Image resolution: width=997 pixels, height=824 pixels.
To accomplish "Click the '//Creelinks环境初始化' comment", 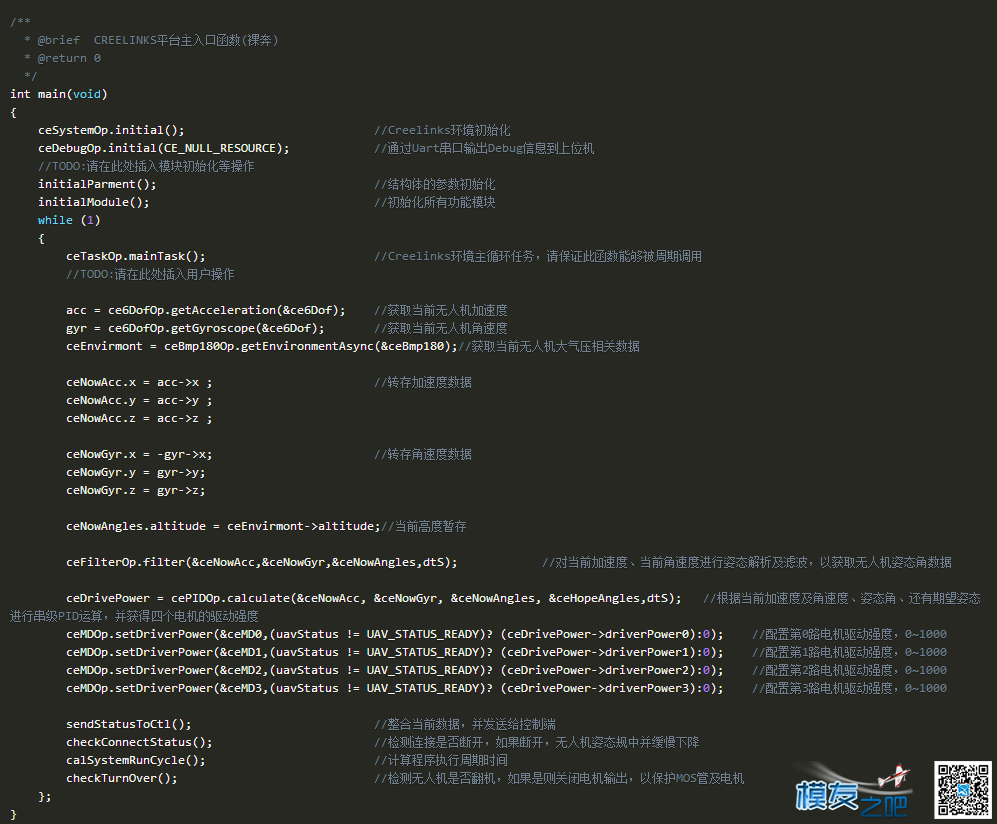I will (x=442, y=130).
